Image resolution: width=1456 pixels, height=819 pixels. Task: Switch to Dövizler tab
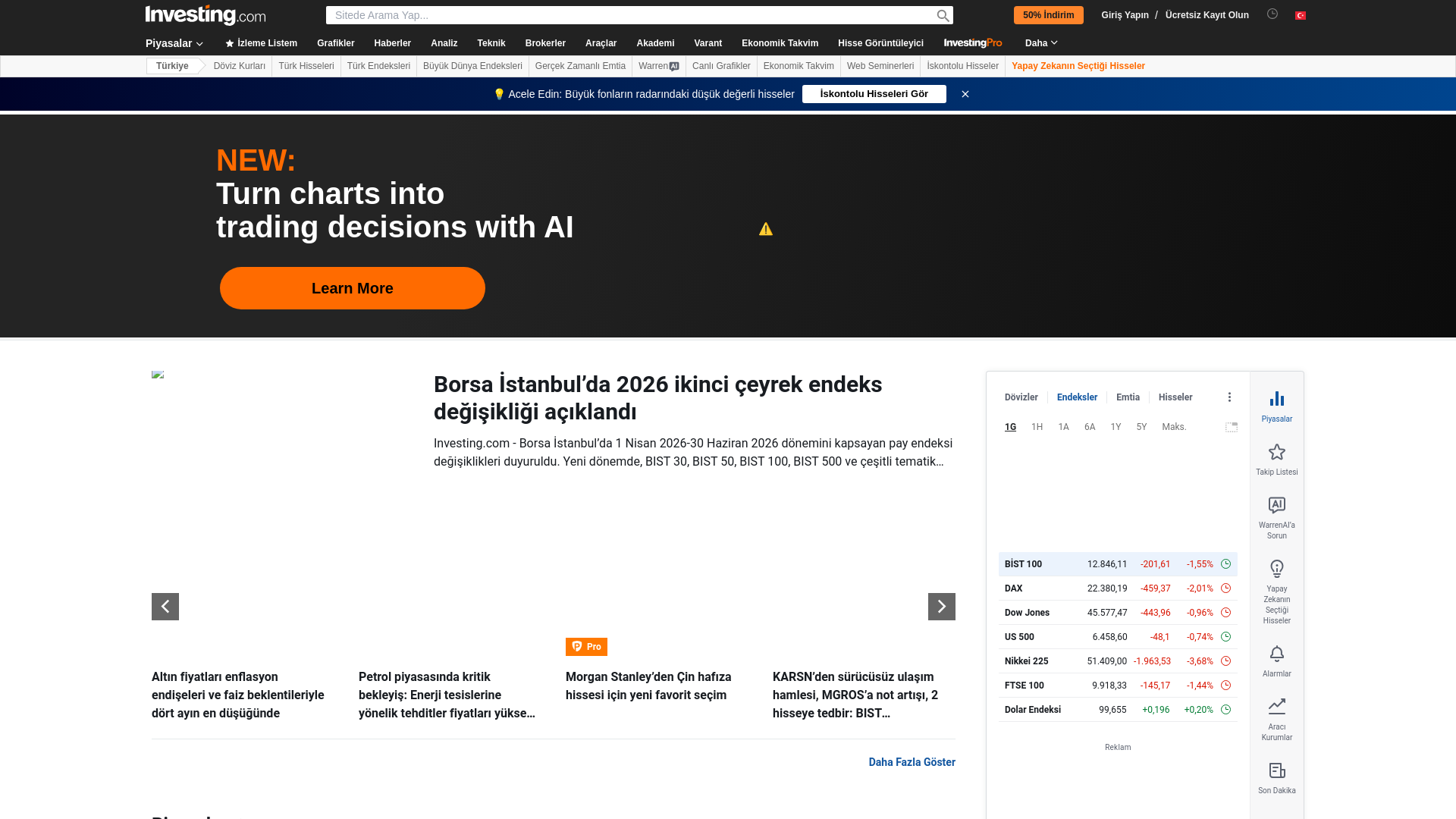[x=1021, y=397]
